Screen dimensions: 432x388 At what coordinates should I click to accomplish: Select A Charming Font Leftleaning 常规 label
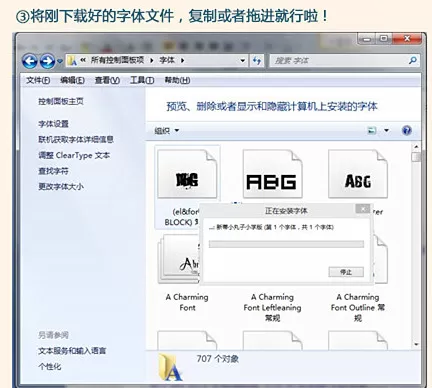[272, 307]
